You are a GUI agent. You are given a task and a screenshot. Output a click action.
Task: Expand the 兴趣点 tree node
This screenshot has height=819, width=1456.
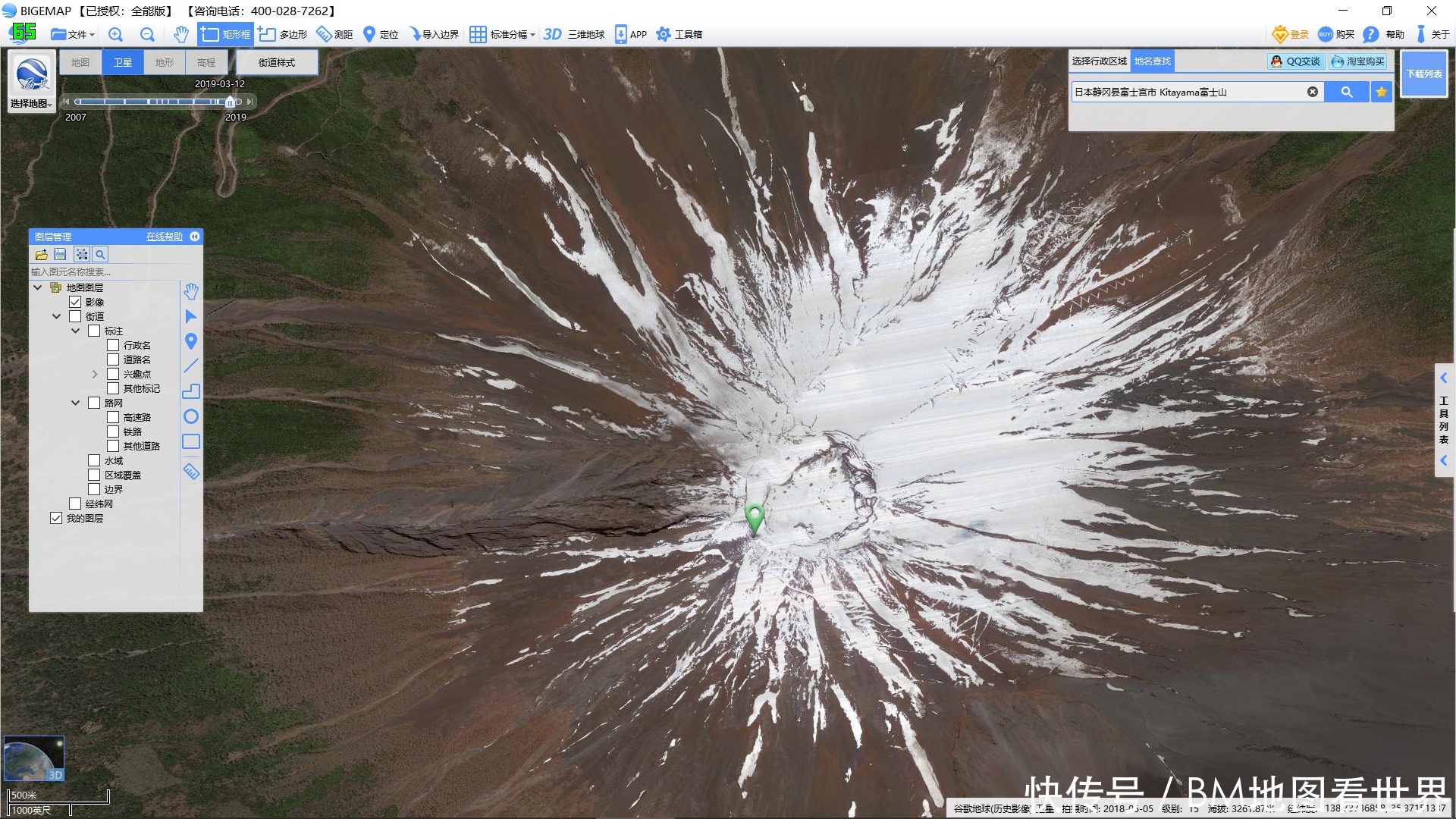click(x=94, y=374)
